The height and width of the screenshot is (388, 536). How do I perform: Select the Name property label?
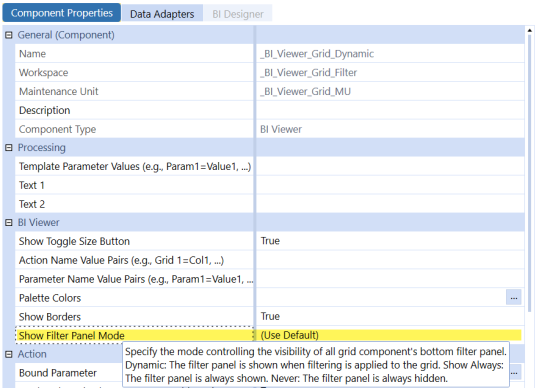pos(32,54)
